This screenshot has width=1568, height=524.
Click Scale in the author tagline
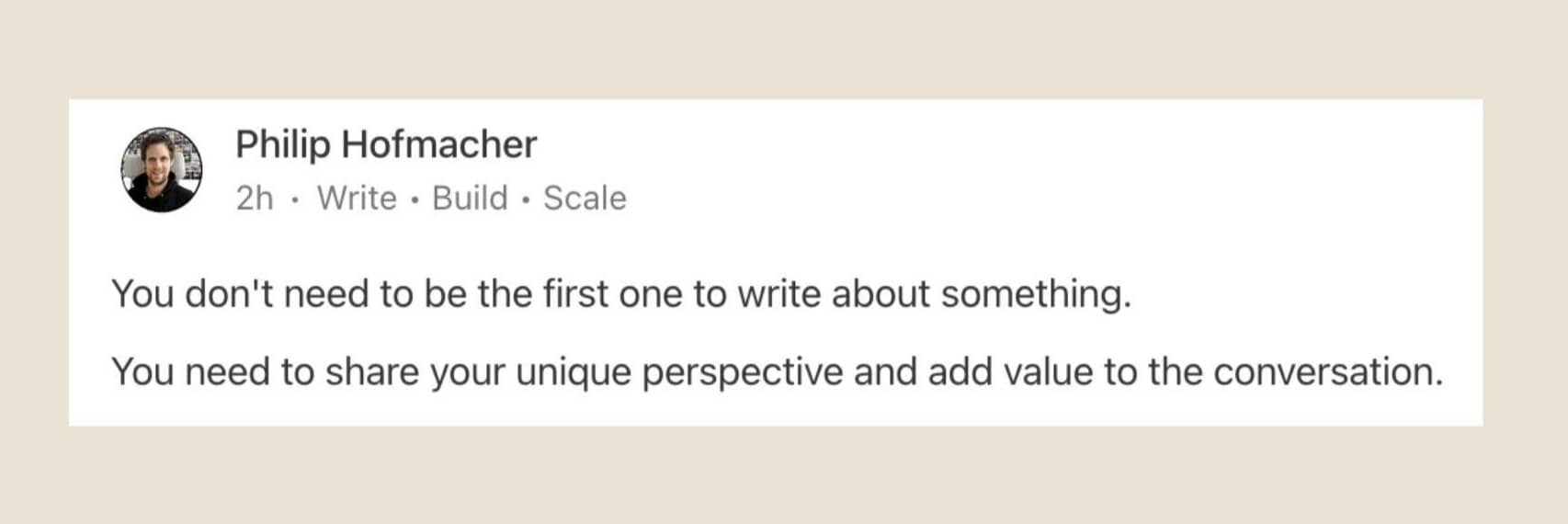[585, 199]
